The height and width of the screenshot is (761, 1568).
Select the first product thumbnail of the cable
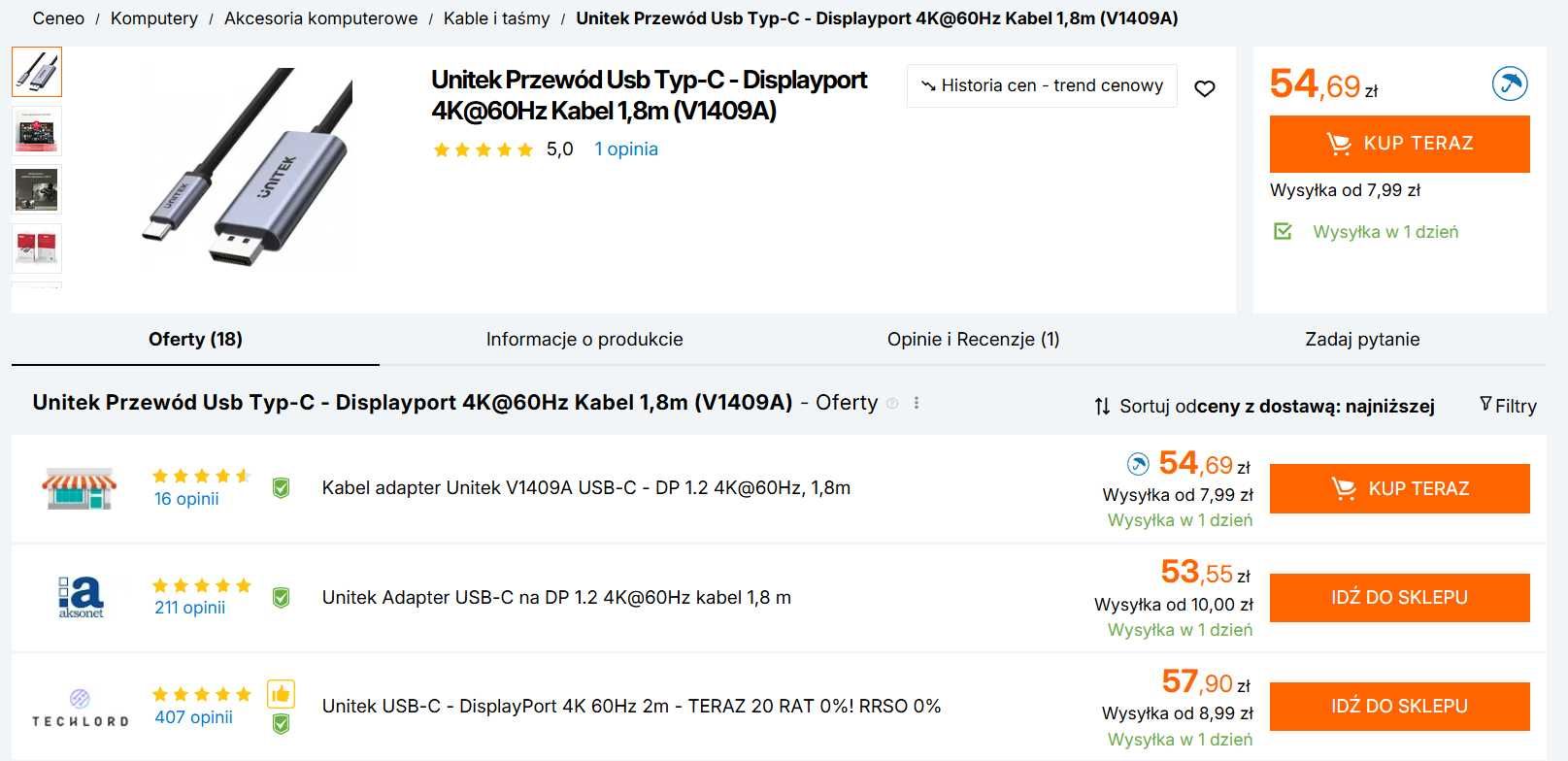(x=37, y=72)
